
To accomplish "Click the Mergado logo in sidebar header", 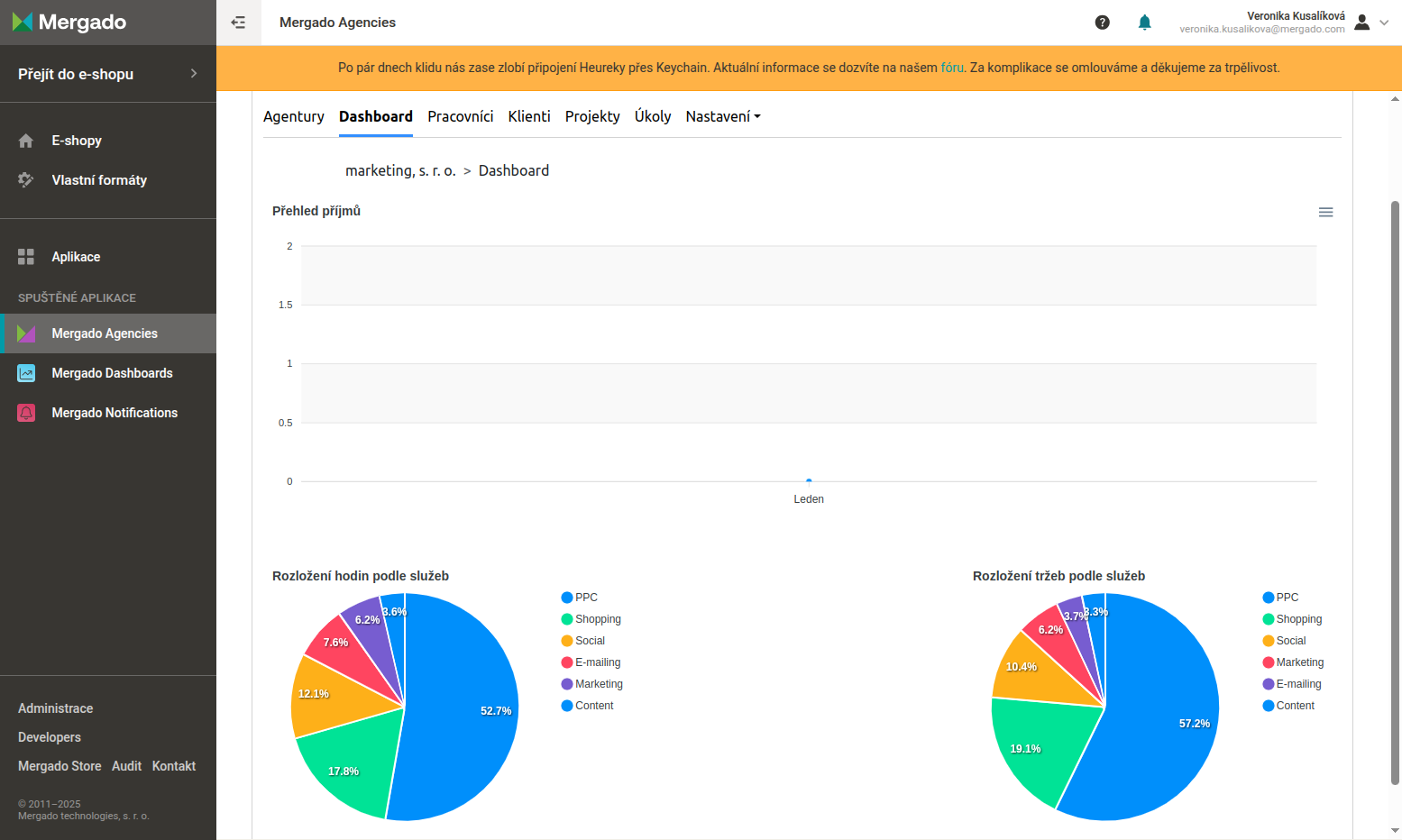I will (x=69, y=22).
